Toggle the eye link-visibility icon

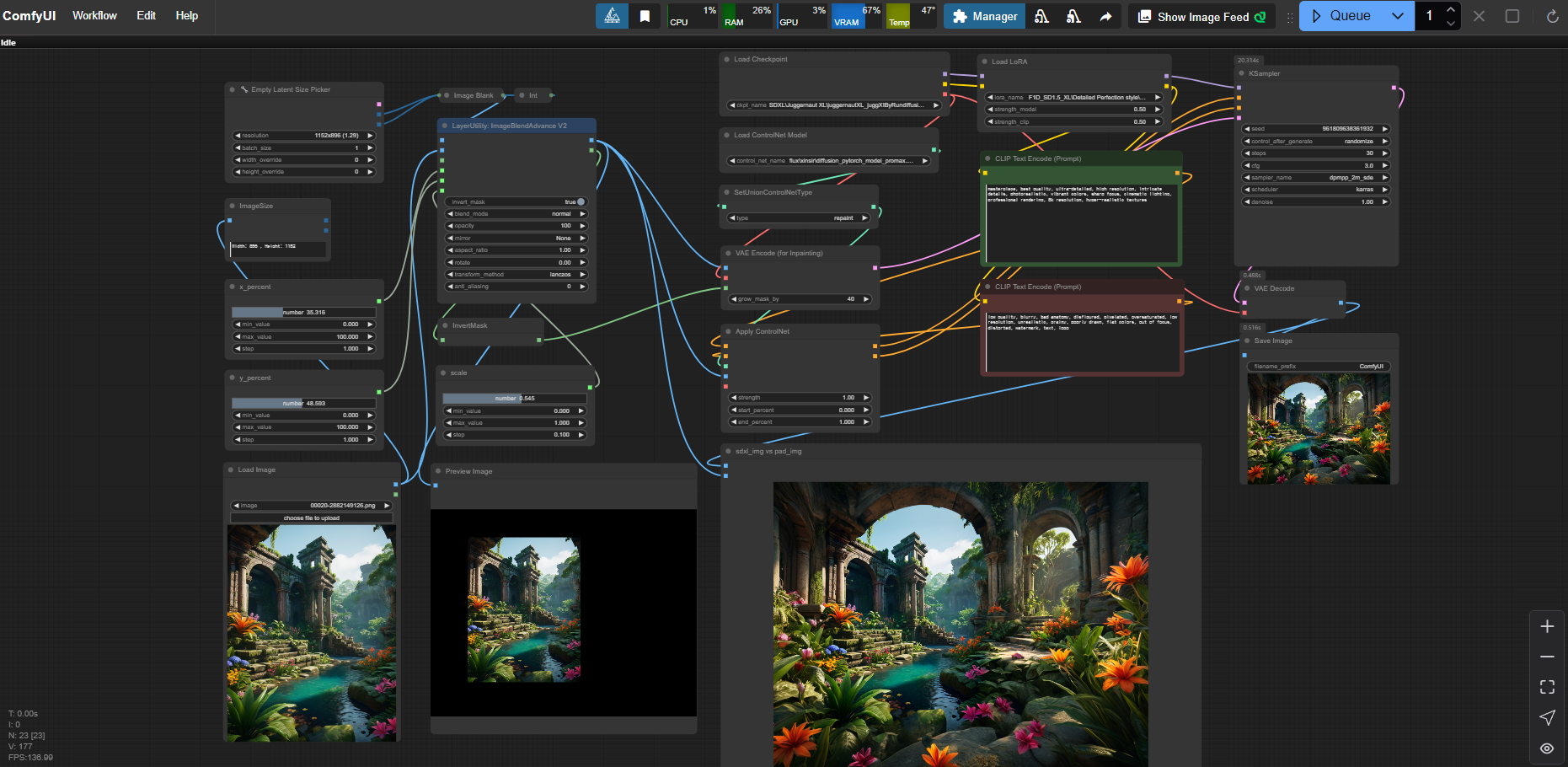1547,748
